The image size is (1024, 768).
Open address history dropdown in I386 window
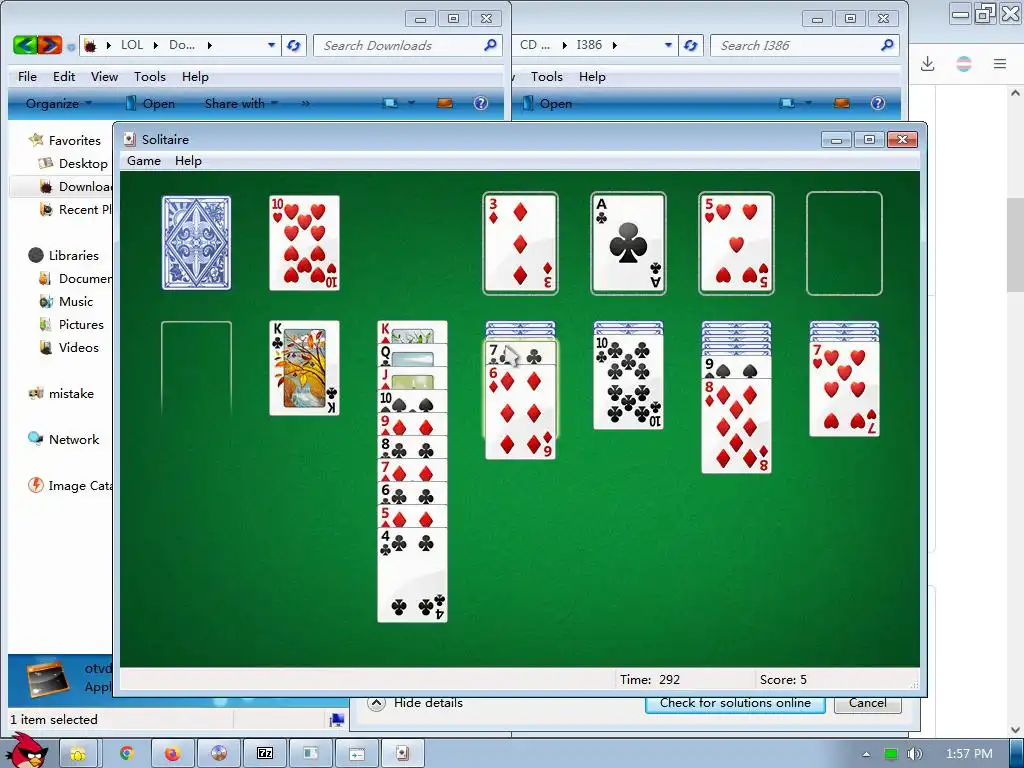click(668, 45)
